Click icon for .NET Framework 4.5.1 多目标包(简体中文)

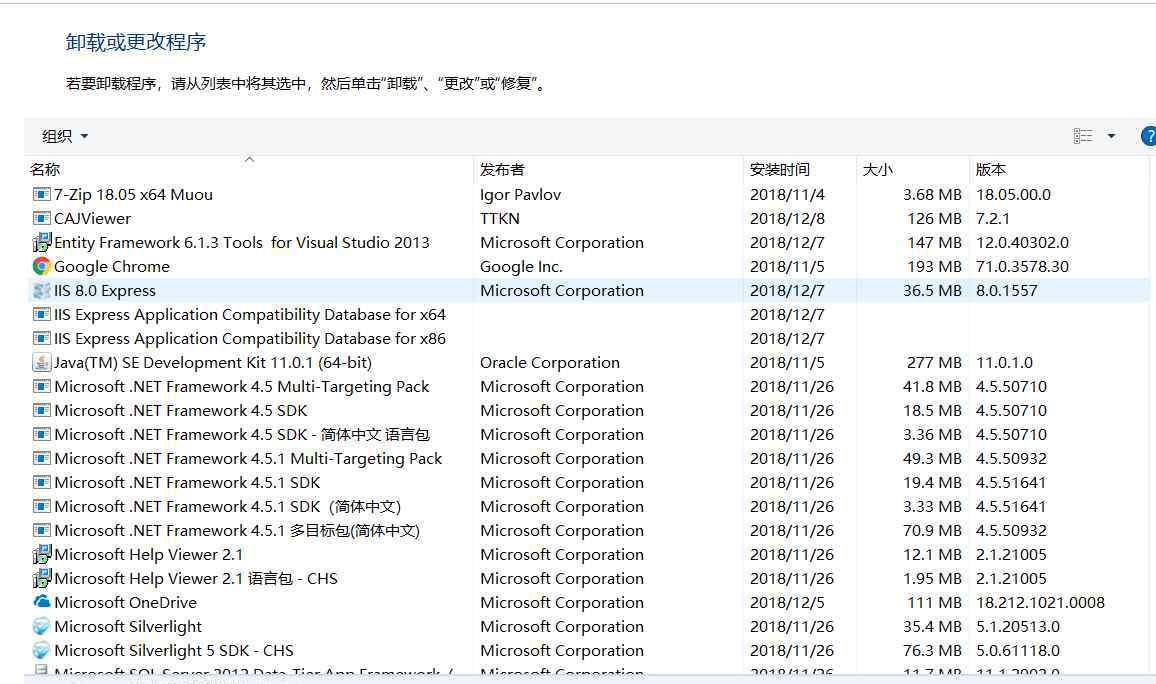click(x=42, y=530)
